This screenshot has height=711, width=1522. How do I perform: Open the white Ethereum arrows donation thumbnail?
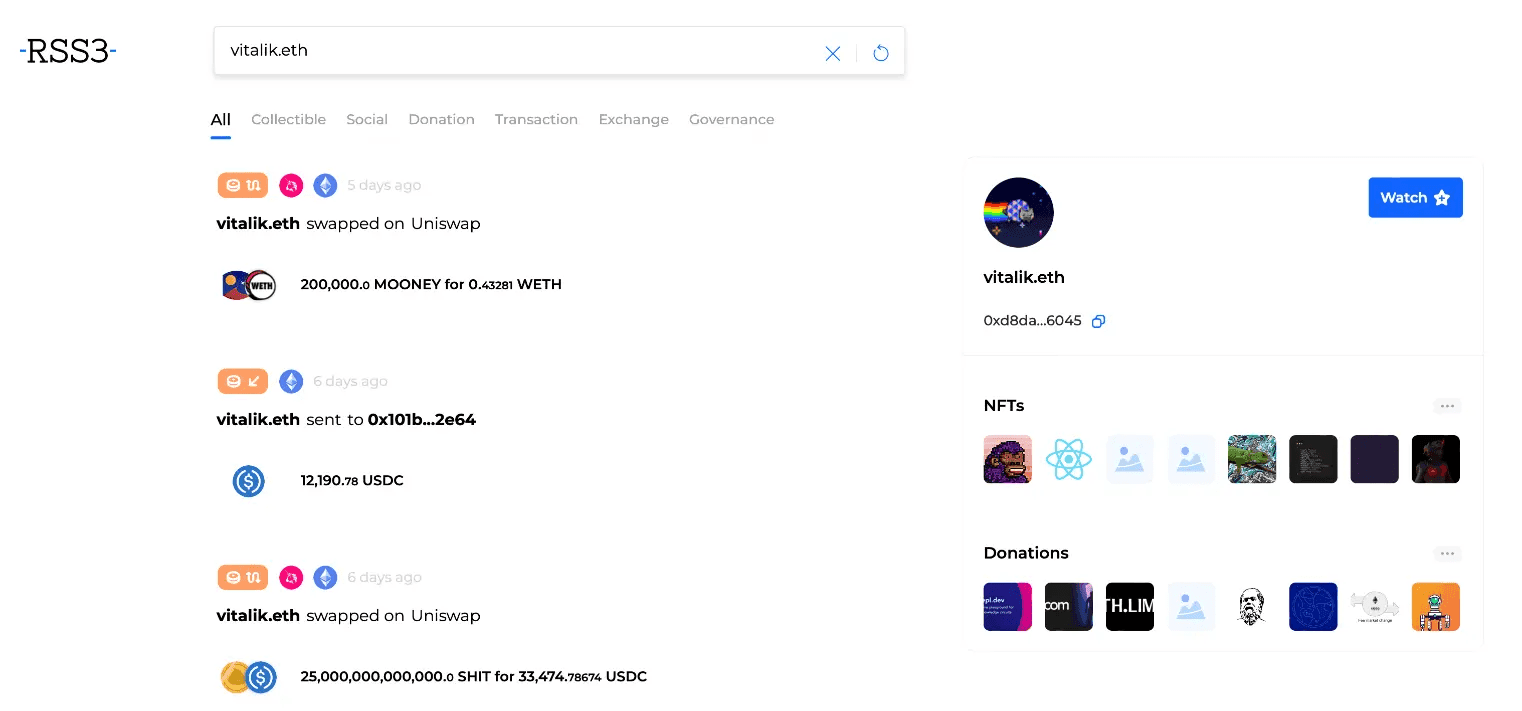pyautogui.click(x=1374, y=607)
